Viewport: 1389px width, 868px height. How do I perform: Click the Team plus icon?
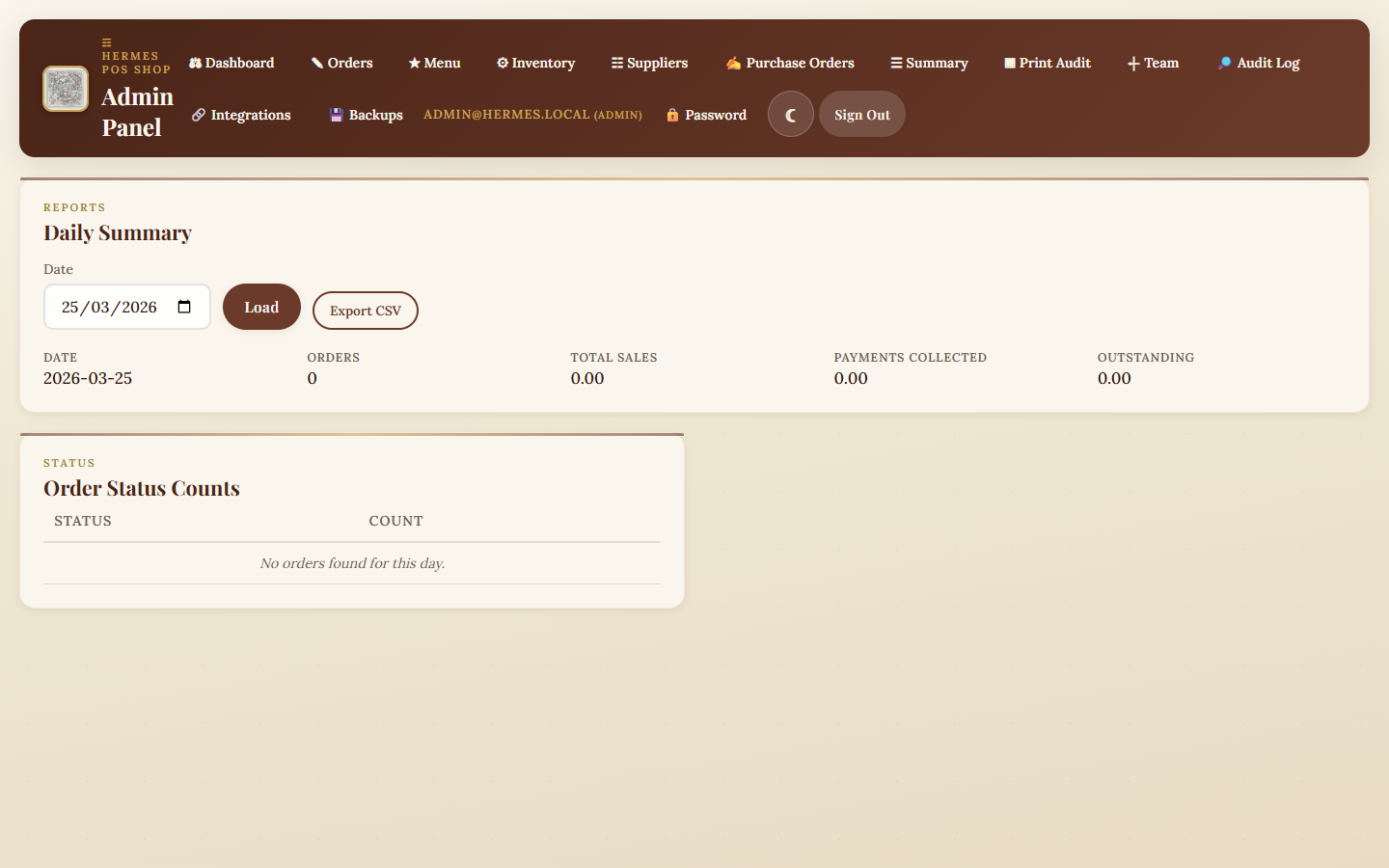pos(1132,63)
